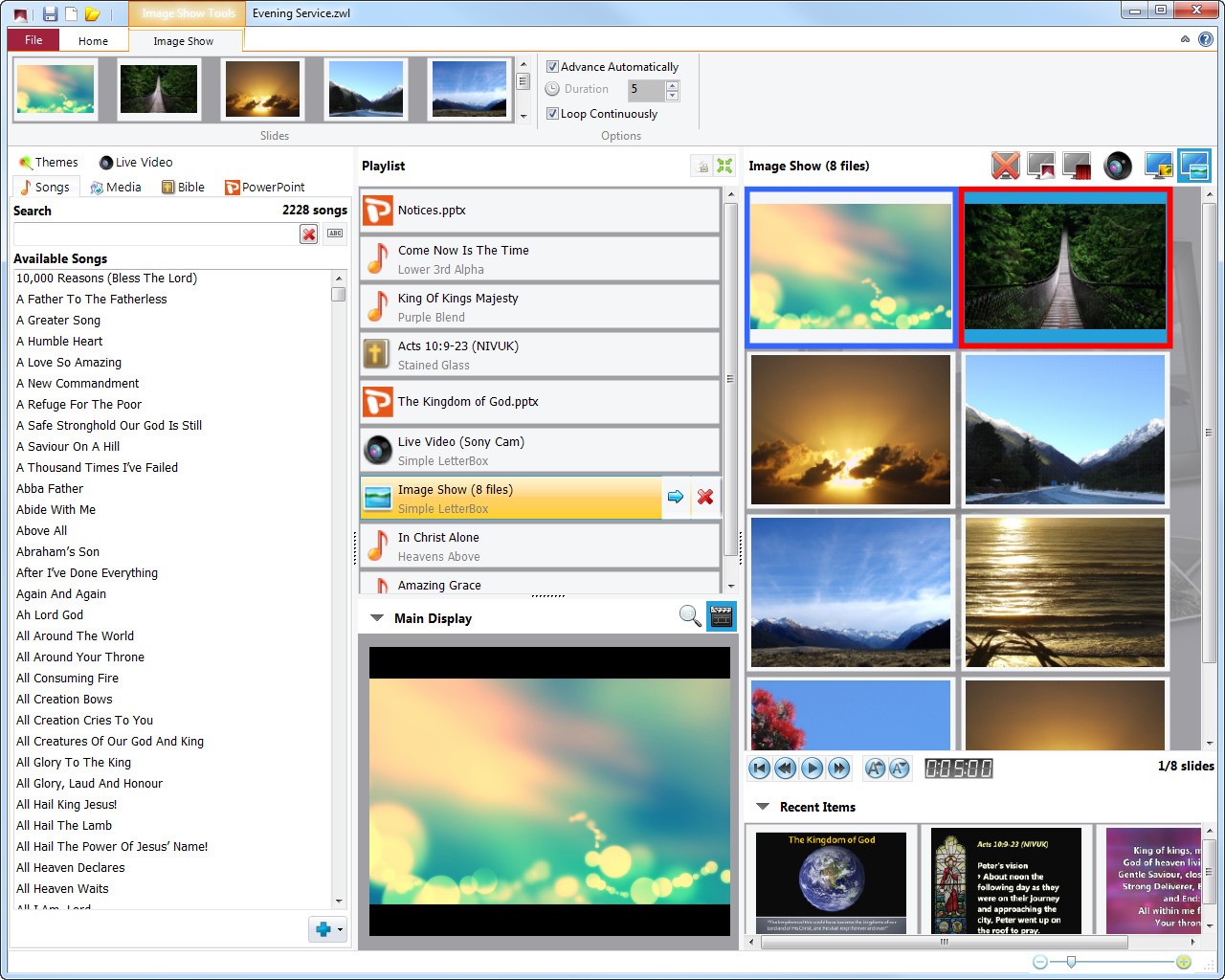Click the magnifier icon in Main Display
This screenshot has height=980, width=1225.
pyautogui.click(x=689, y=616)
